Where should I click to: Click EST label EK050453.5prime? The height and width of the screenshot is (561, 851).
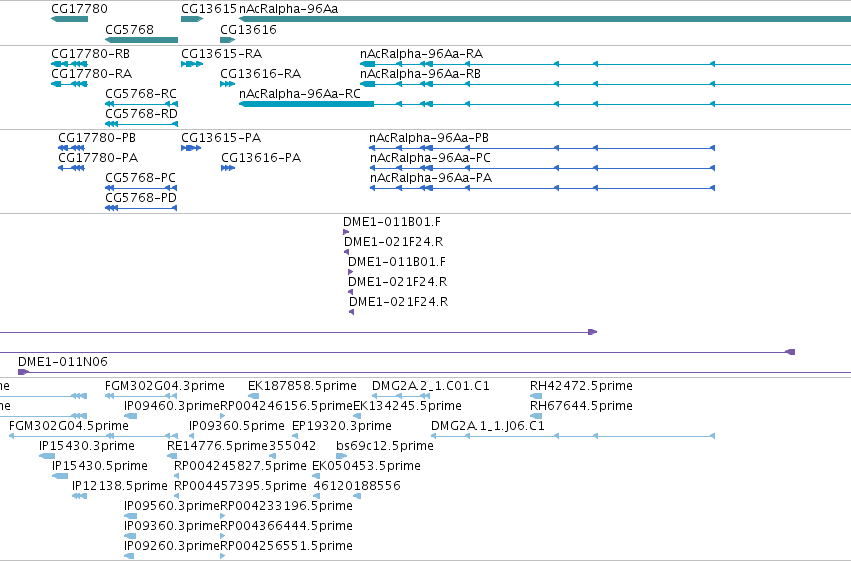366,466
